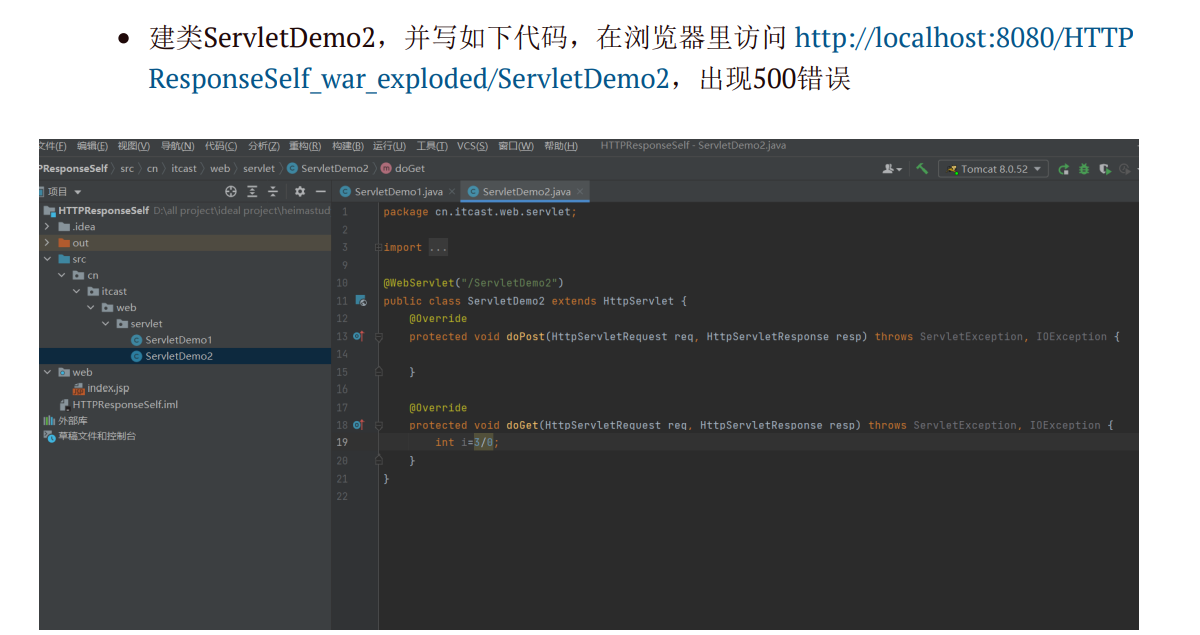Close the ServletDemo2.java tab
This screenshot has width=1200, height=635.
580,192
